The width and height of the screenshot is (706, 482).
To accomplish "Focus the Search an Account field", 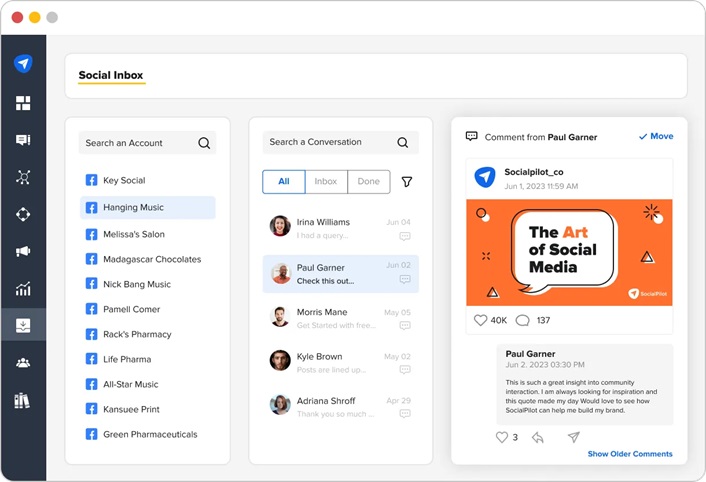I will coord(147,143).
